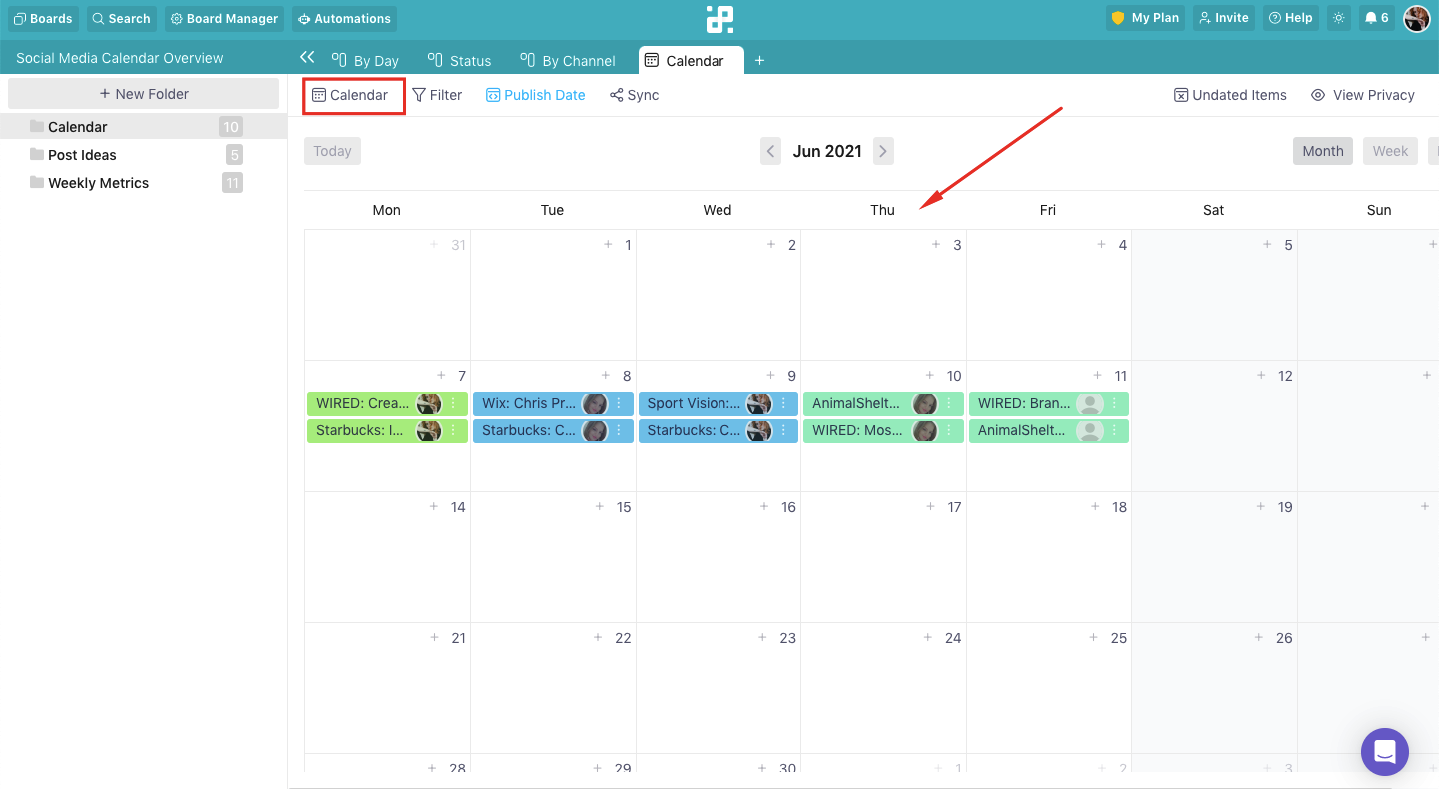The height and width of the screenshot is (789, 1439).
Task: Click the Today button
Action: (x=332, y=151)
